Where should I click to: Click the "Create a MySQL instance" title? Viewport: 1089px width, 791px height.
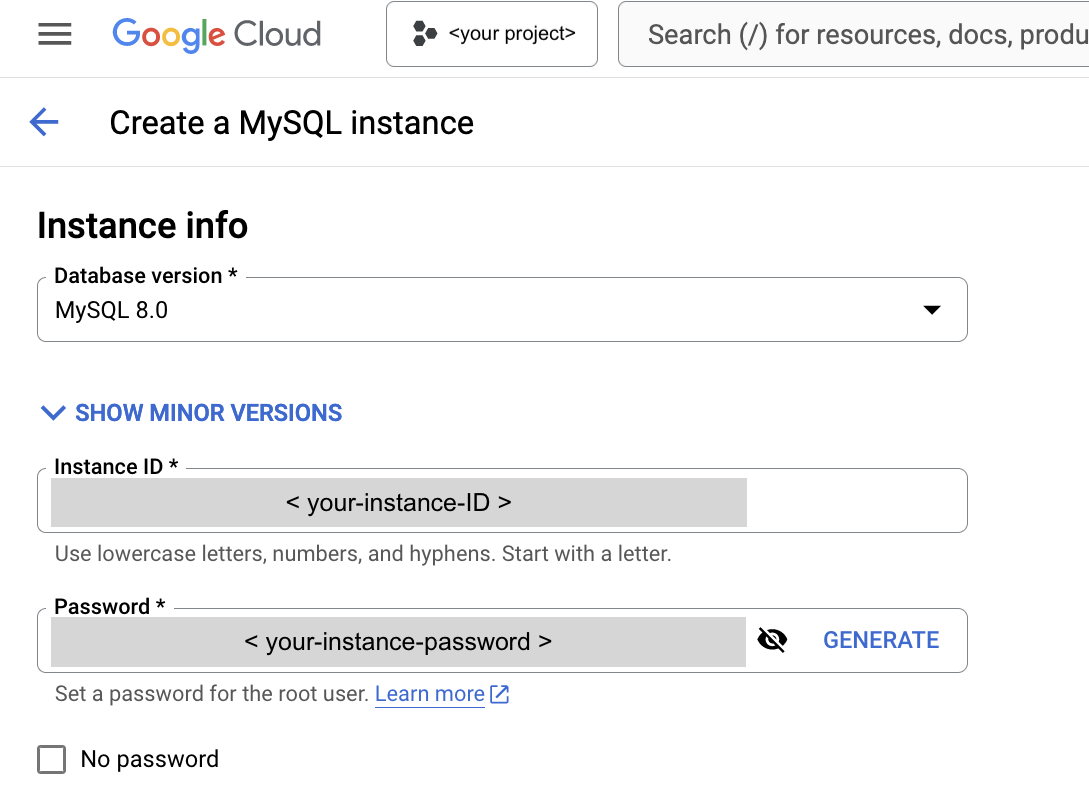click(291, 123)
